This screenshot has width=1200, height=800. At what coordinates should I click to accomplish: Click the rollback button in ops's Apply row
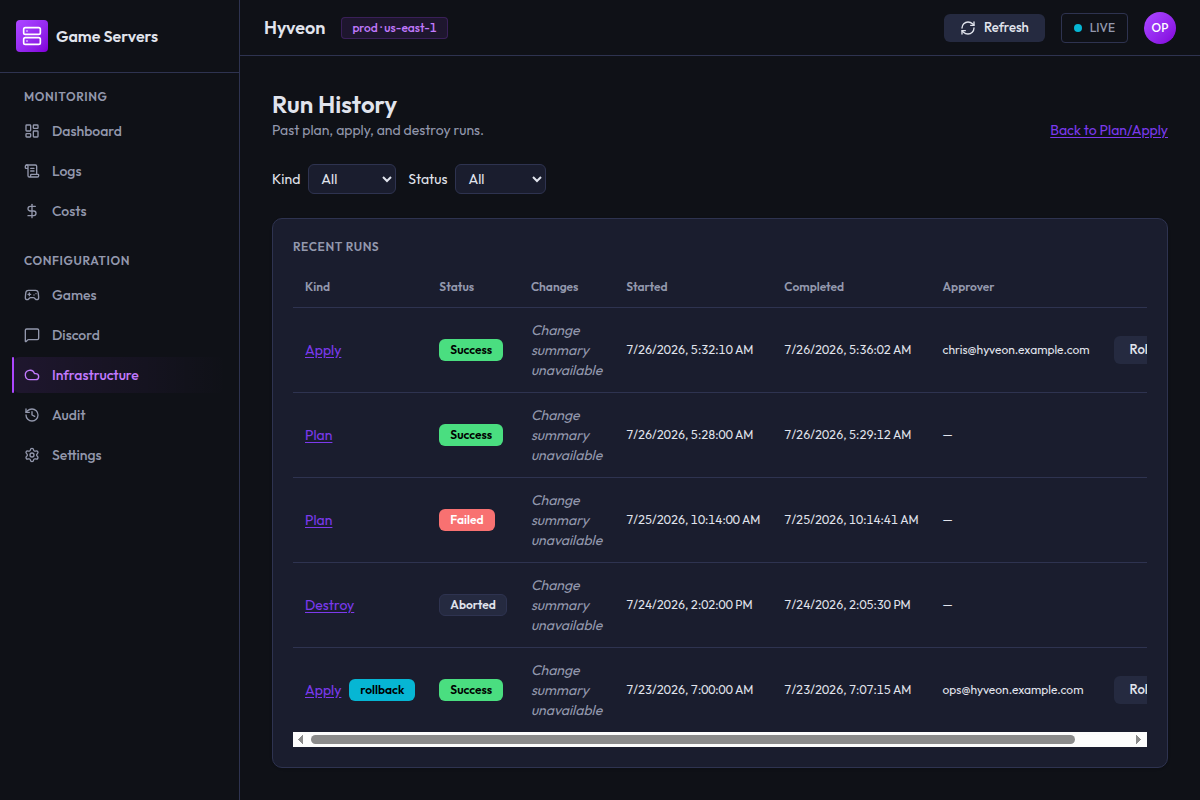point(1131,690)
